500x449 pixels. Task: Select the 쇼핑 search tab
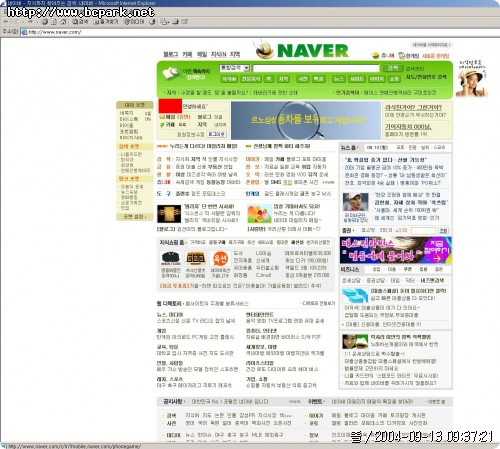coord(394,79)
